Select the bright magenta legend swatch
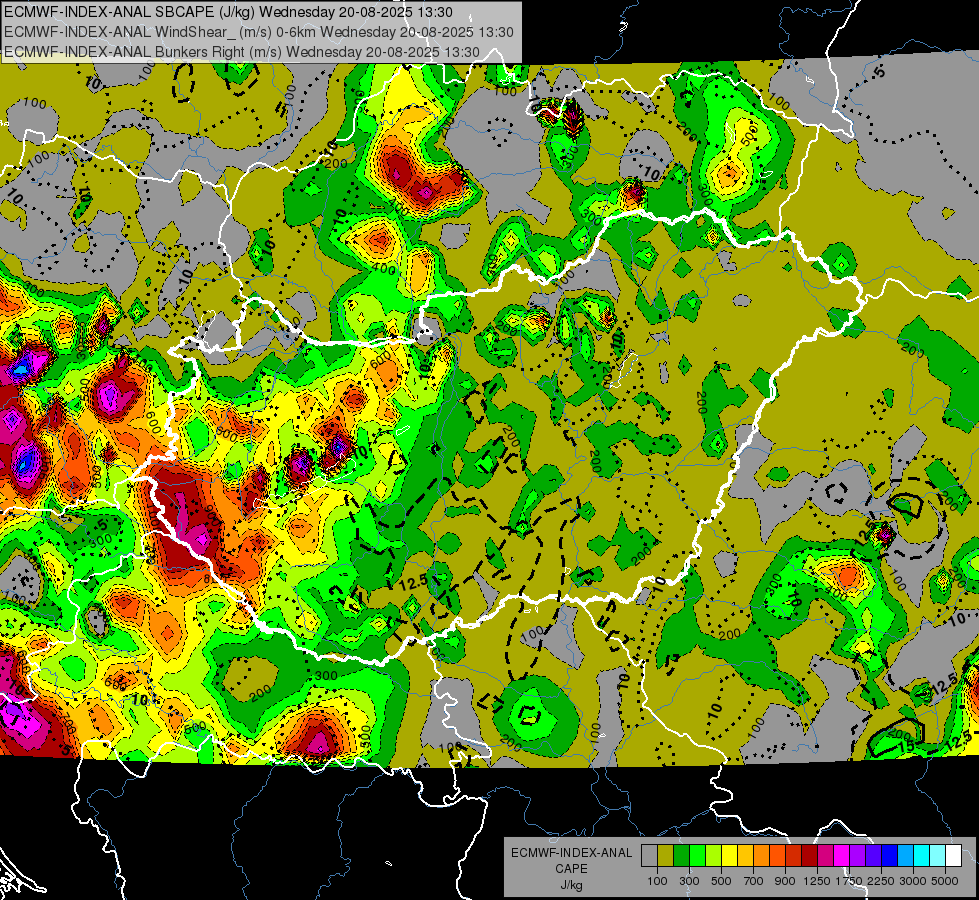 (x=841, y=855)
